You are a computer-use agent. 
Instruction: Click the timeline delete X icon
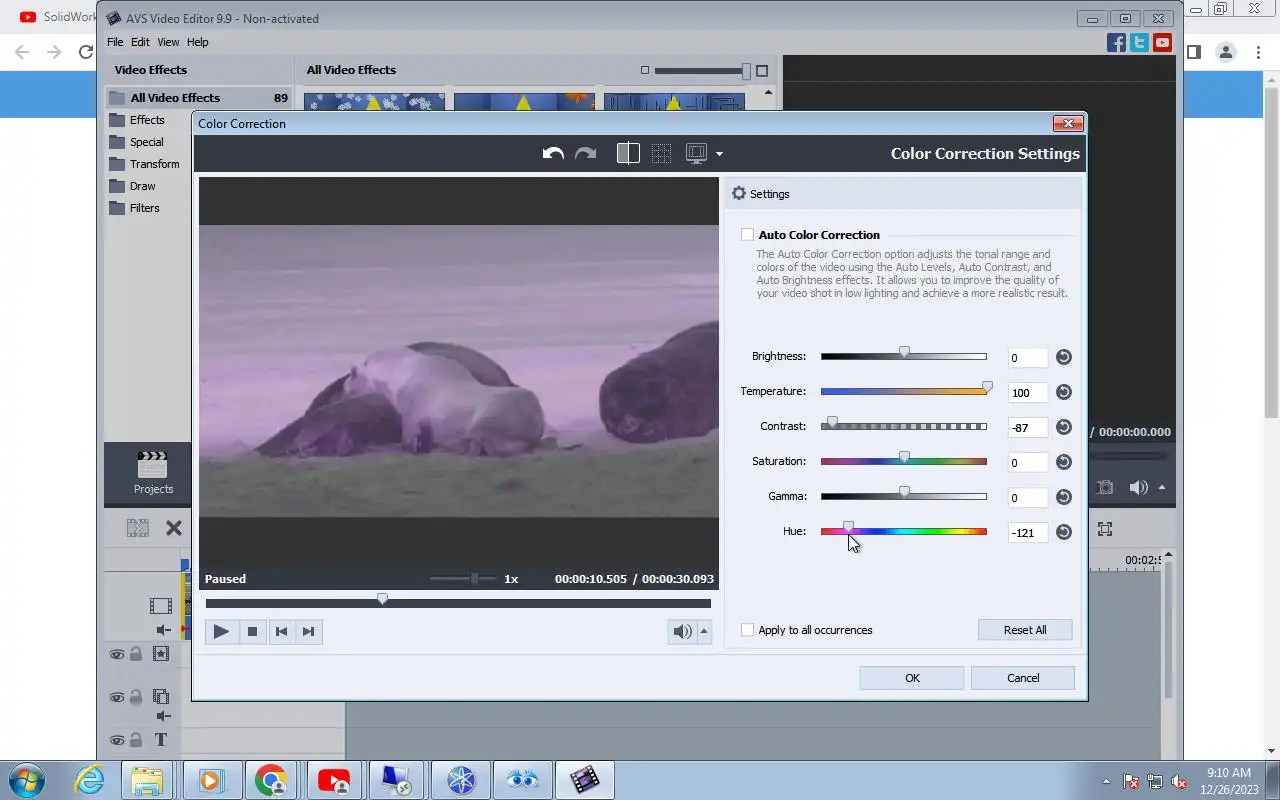[174, 528]
